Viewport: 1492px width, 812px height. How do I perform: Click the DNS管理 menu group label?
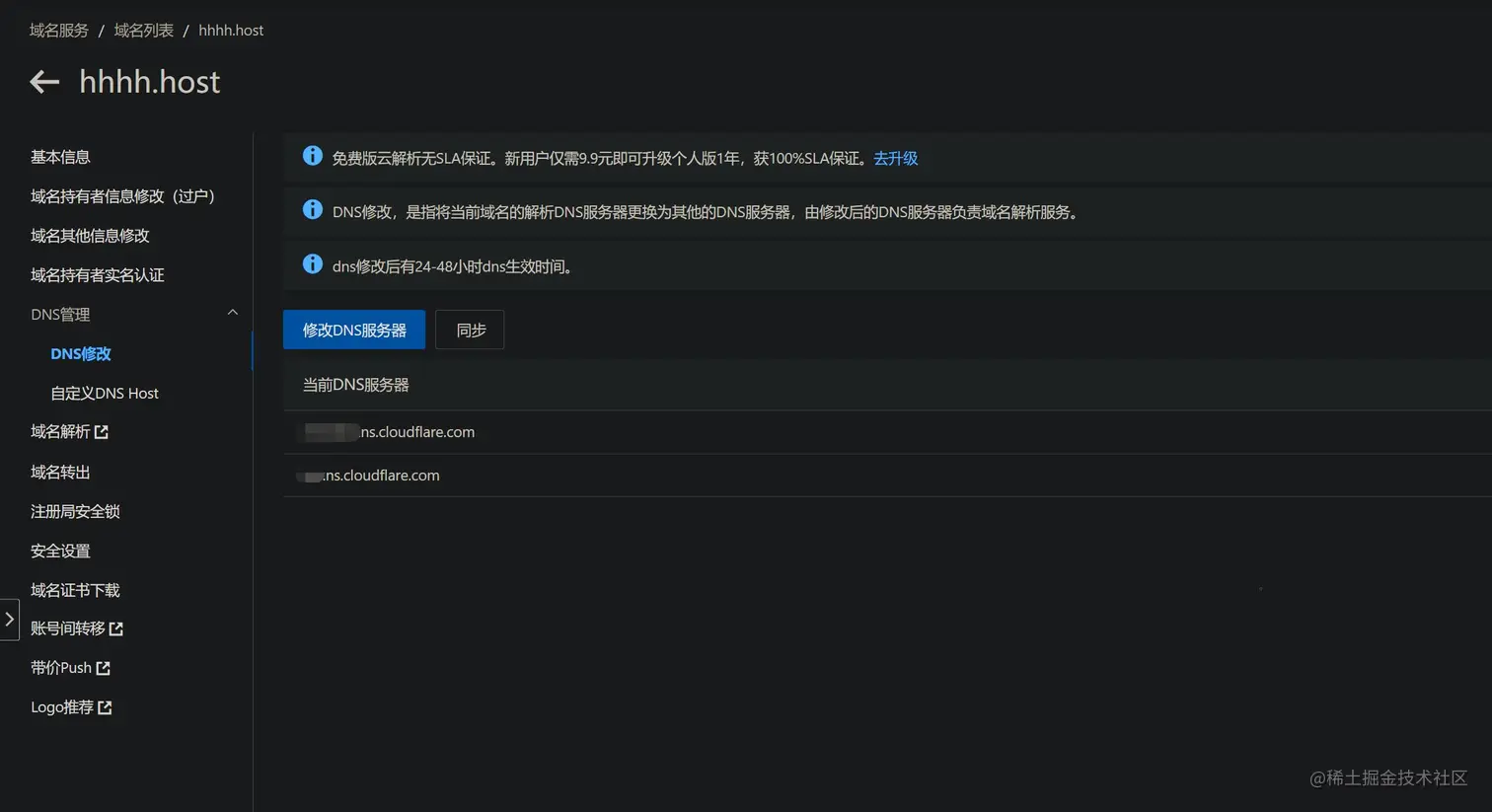[x=60, y=315]
